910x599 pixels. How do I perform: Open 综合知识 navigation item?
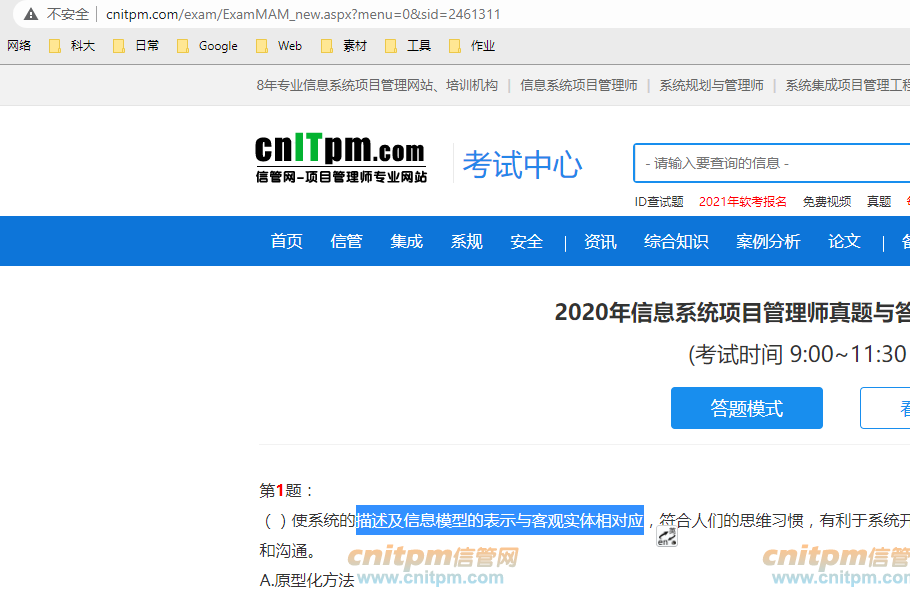(676, 241)
